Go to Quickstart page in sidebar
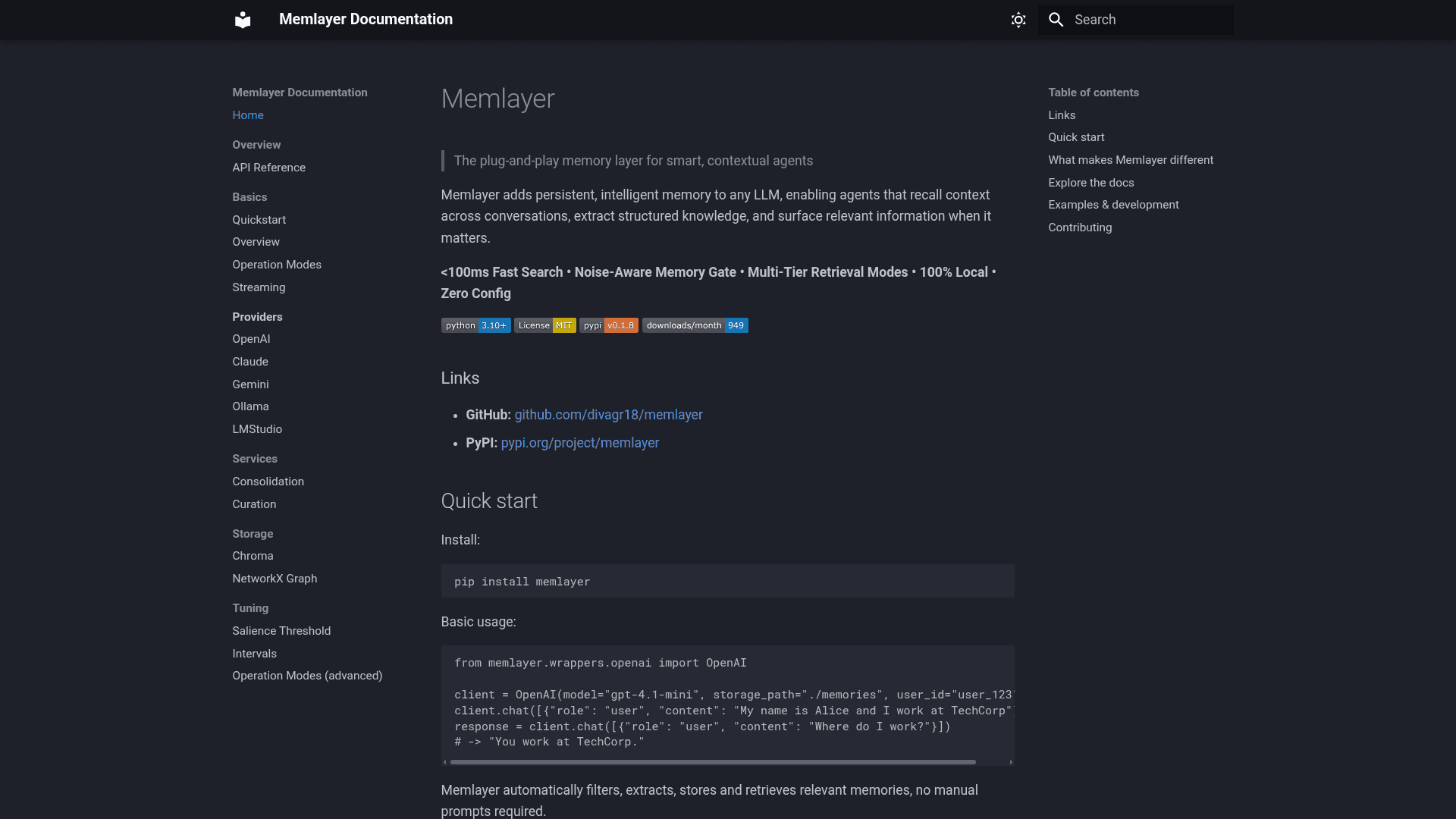The width and height of the screenshot is (1456, 819). pos(259,220)
